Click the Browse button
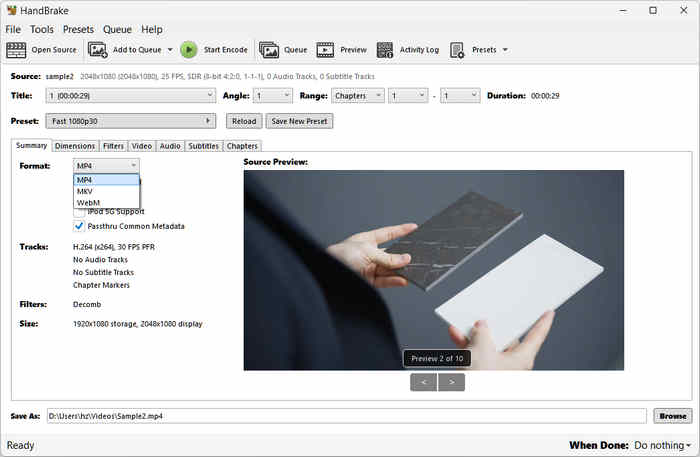Viewport: 700px width, 457px height. point(673,416)
